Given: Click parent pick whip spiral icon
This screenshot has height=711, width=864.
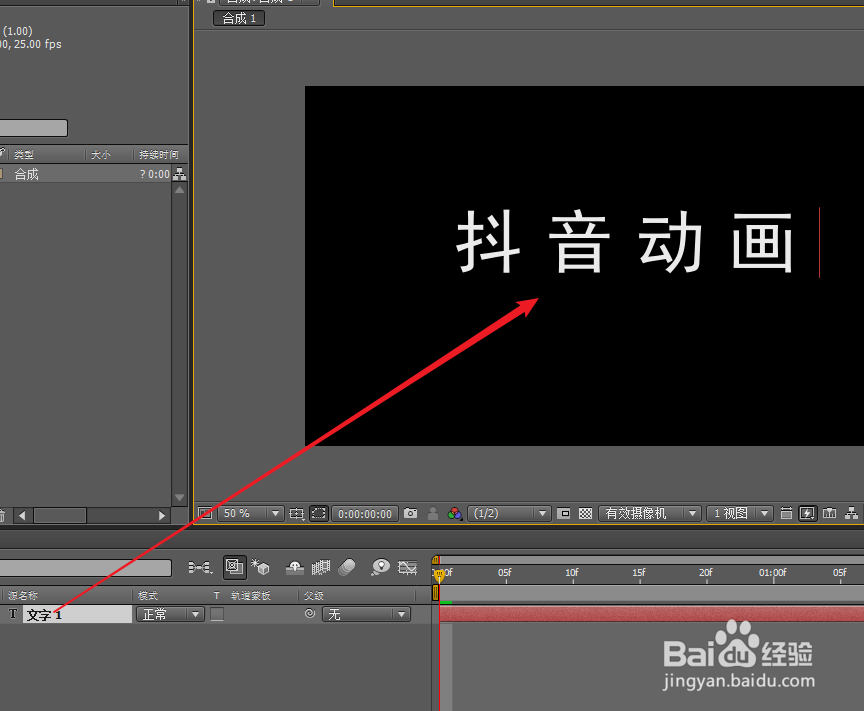Looking at the screenshot, I should point(310,613).
